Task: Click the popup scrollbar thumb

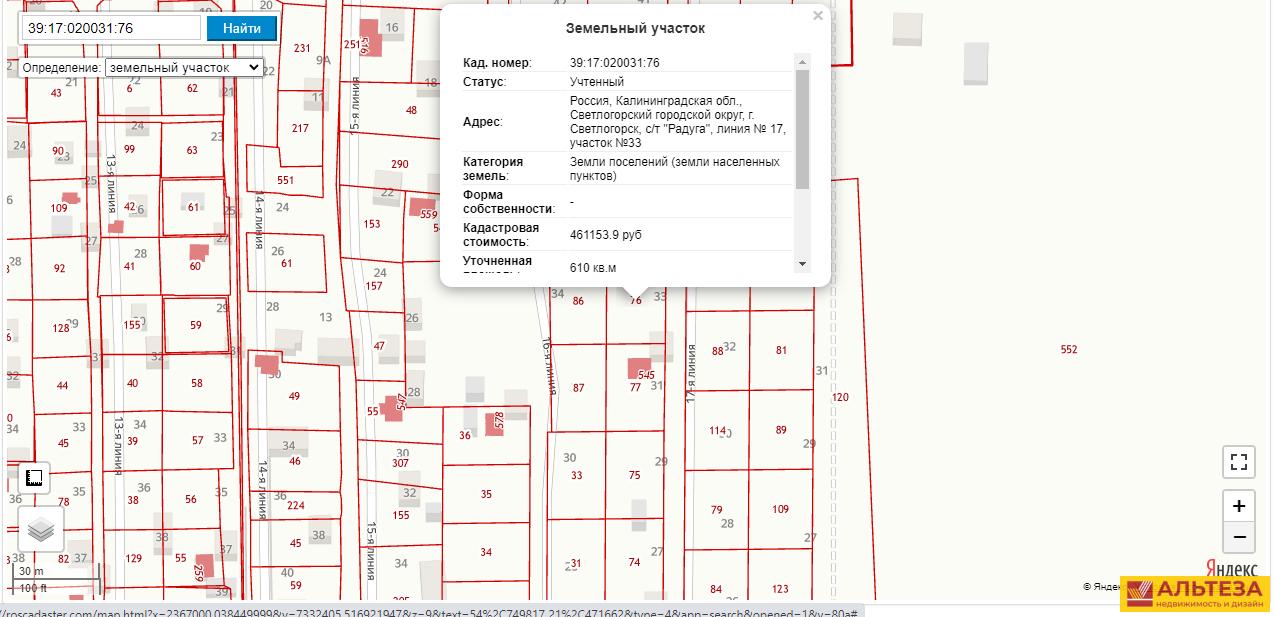Action: (x=802, y=128)
